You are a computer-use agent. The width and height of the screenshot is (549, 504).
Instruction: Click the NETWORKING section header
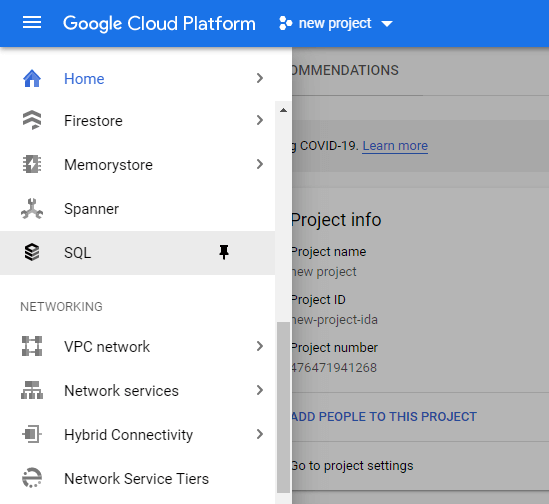(x=61, y=306)
